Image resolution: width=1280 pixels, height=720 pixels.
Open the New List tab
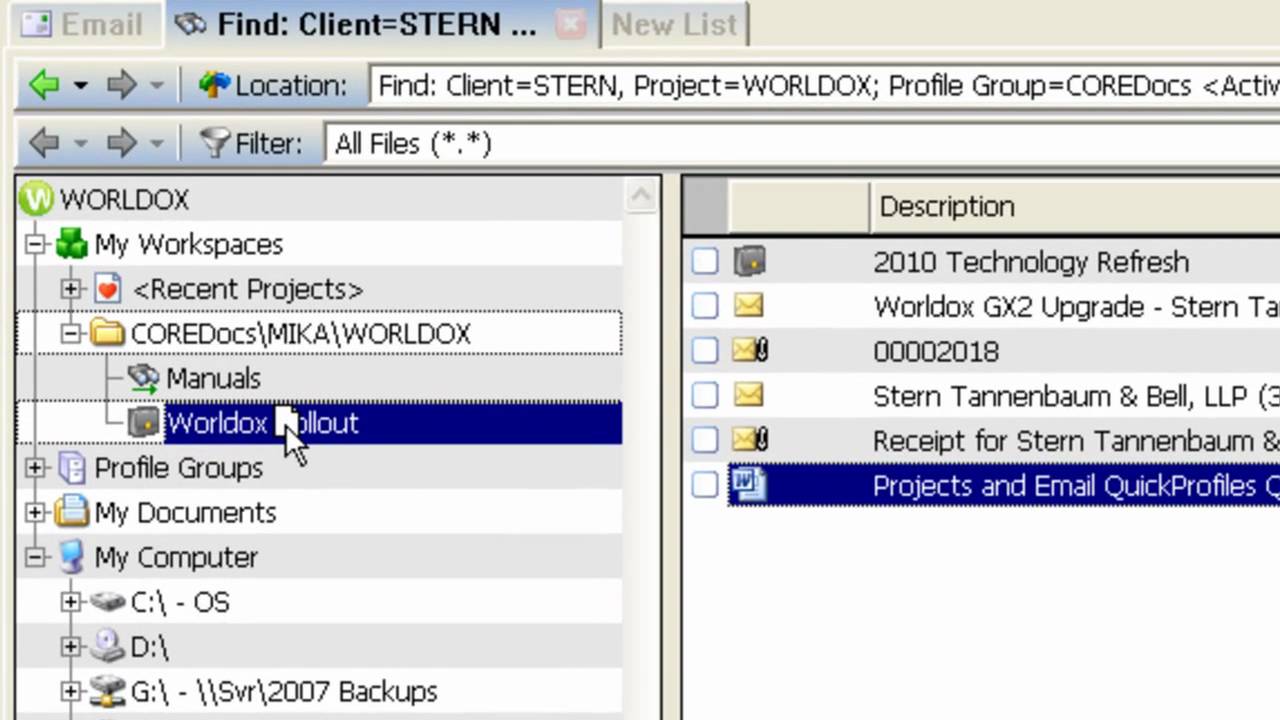(674, 24)
